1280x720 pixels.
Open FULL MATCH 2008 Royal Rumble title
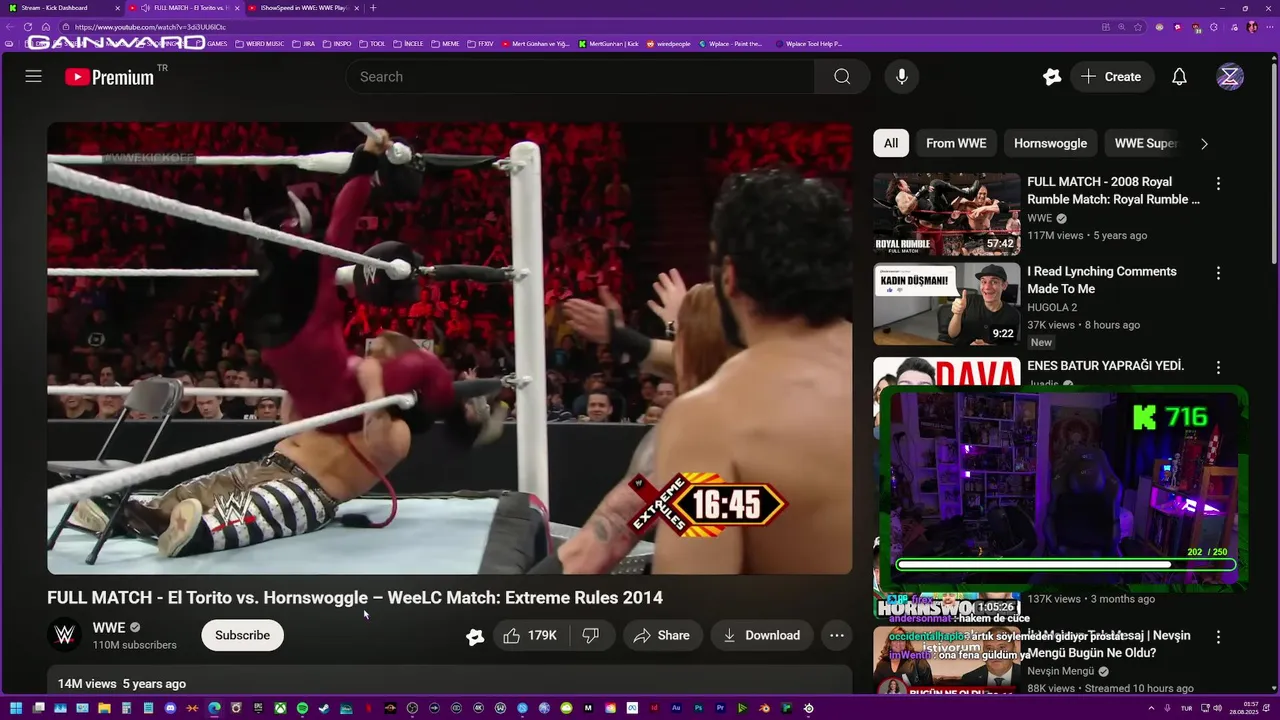pyautogui.click(x=1113, y=190)
